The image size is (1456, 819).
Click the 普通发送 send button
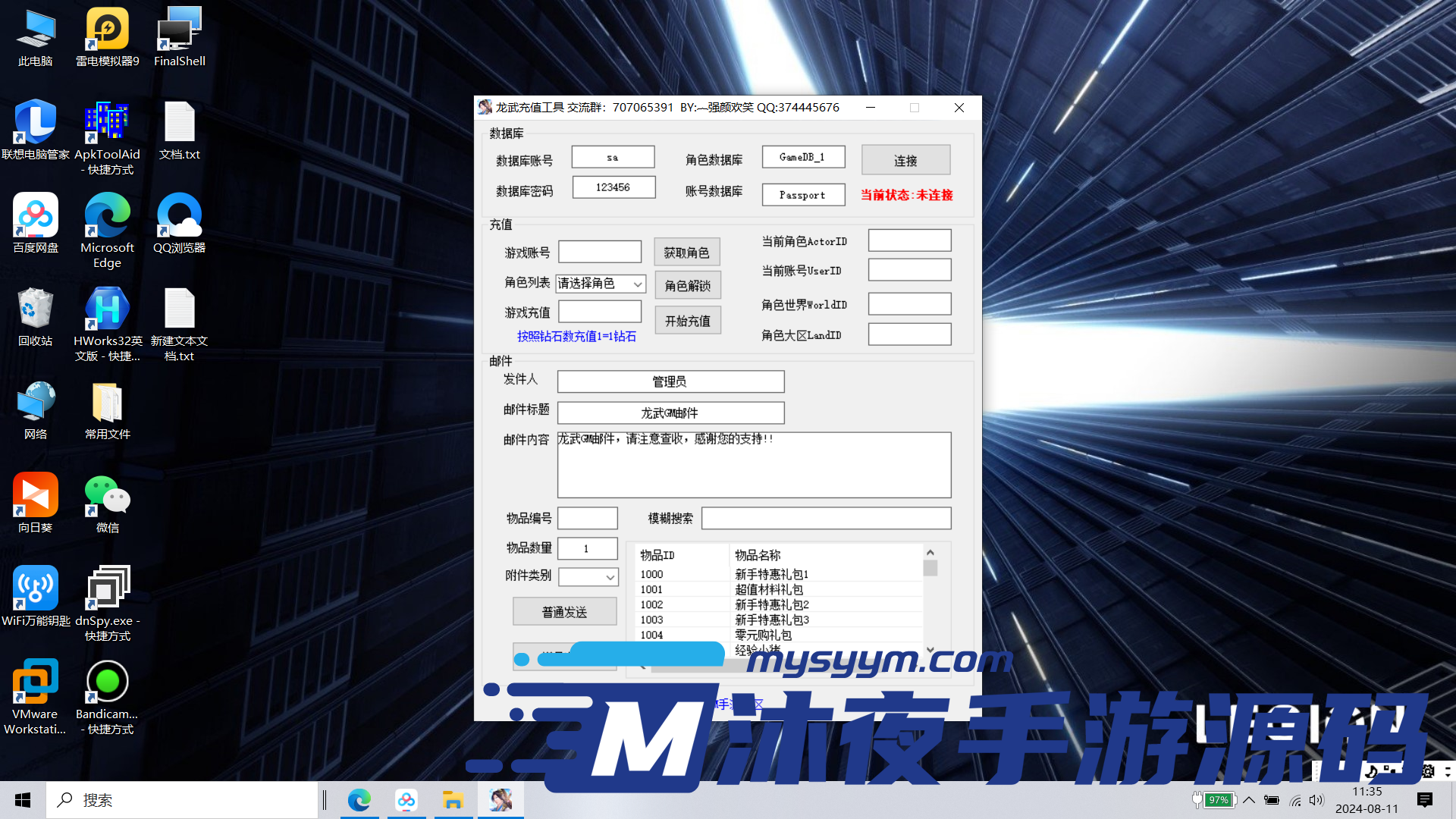click(x=564, y=612)
